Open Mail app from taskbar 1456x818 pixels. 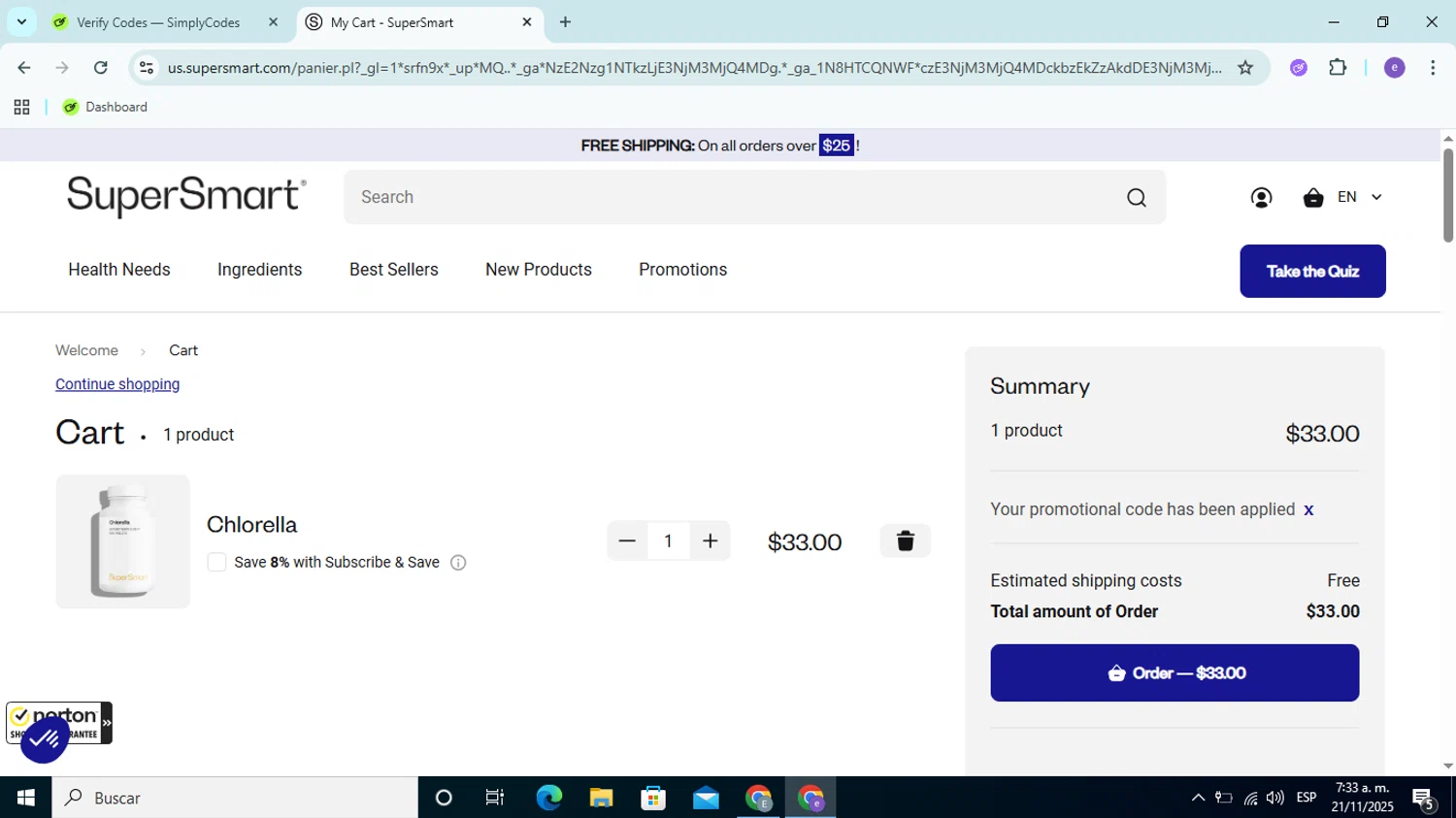tap(706, 798)
